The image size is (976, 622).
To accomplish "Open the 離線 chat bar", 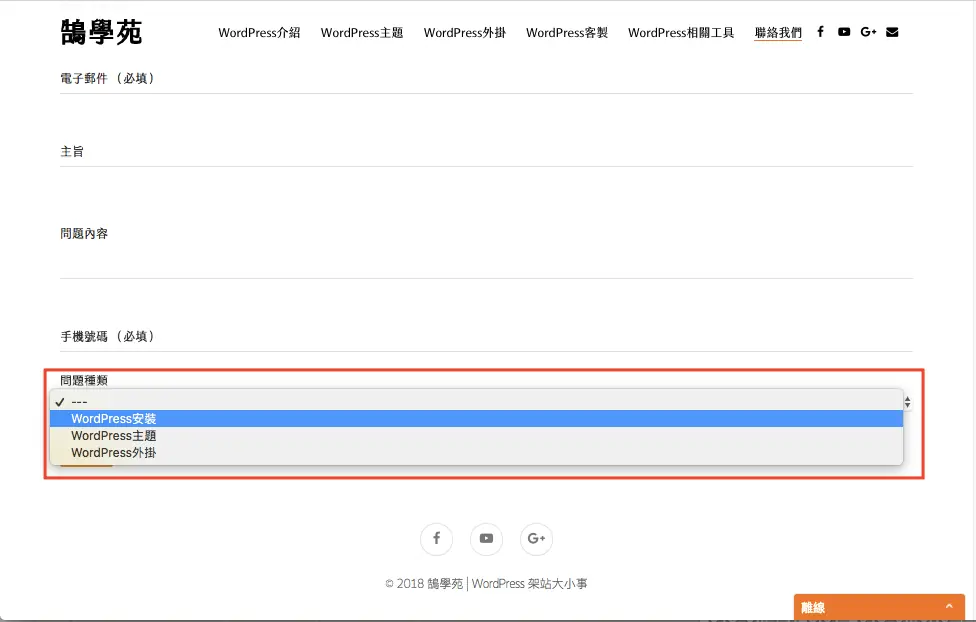I will [879, 607].
